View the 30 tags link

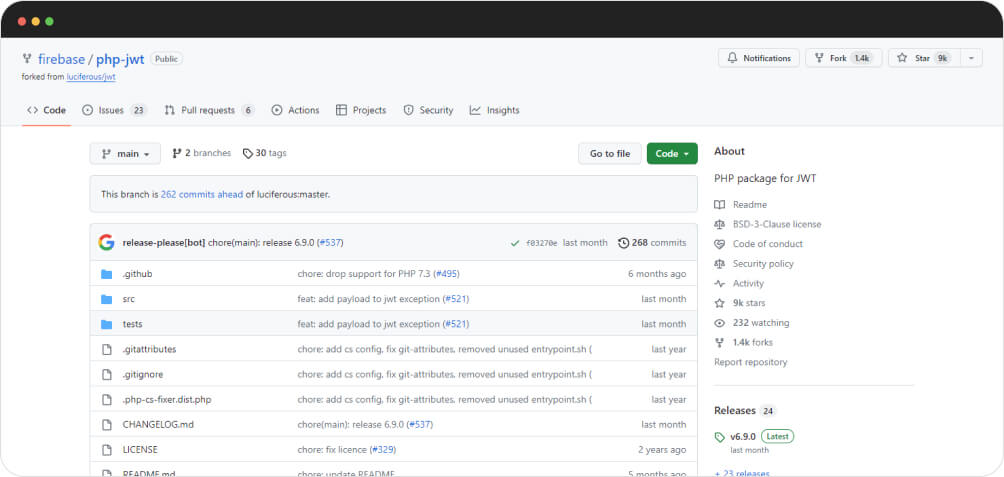264,153
